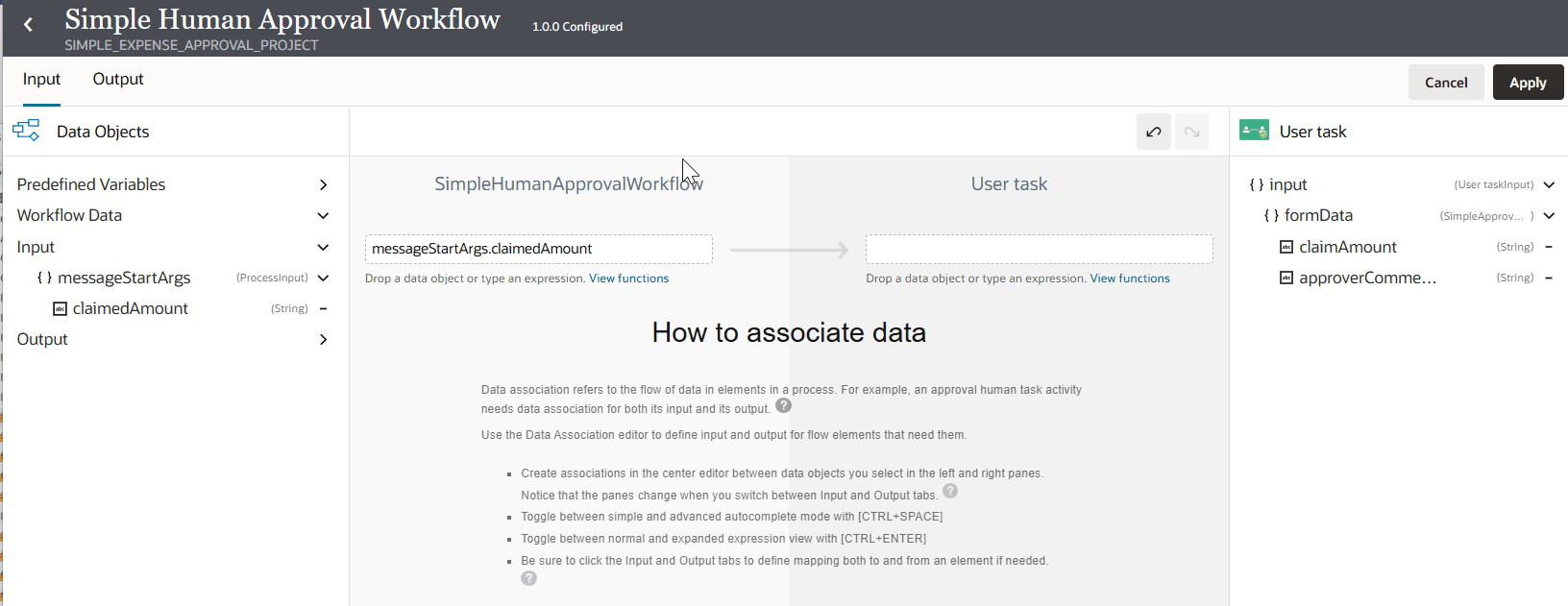Viewport: 1568px width, 606px height.
Task: Expand Predefined Variables section
Action: pyautogui.click(x=323, y=184)
